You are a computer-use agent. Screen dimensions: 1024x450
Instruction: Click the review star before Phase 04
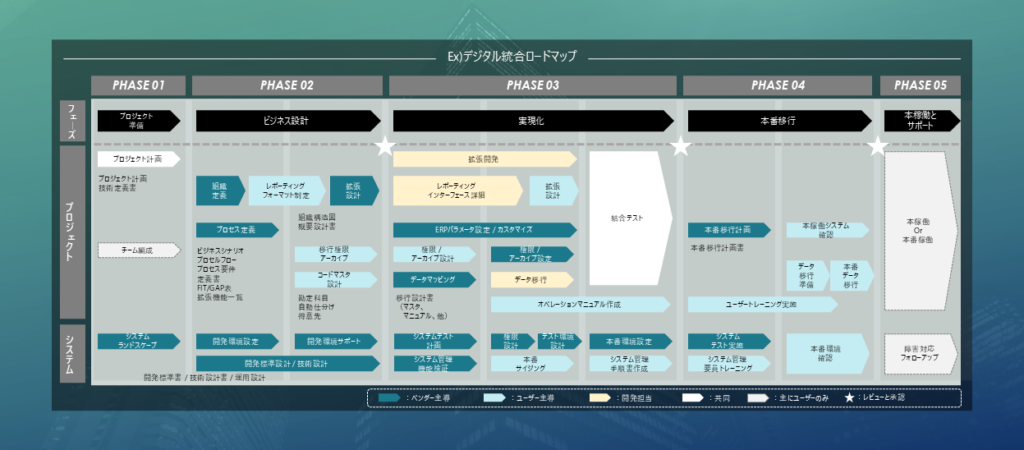[x=680, y=147]
